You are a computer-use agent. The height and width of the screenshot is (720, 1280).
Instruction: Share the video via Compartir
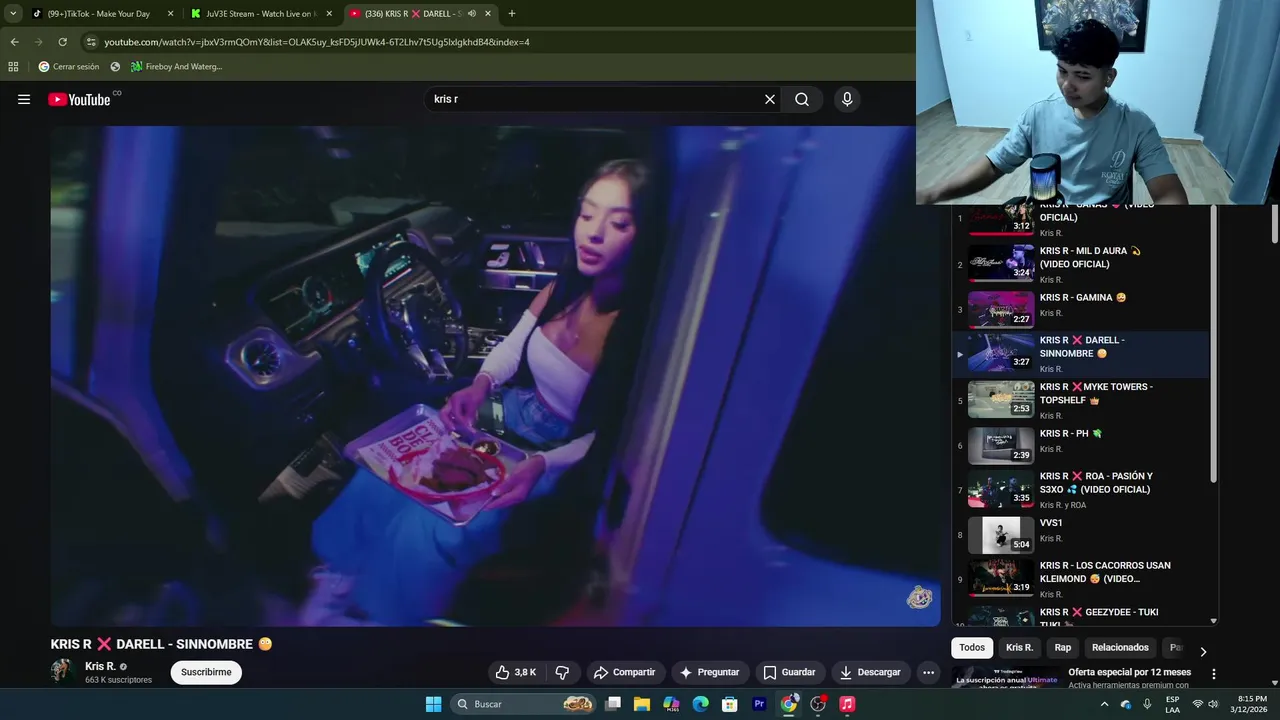624,672
